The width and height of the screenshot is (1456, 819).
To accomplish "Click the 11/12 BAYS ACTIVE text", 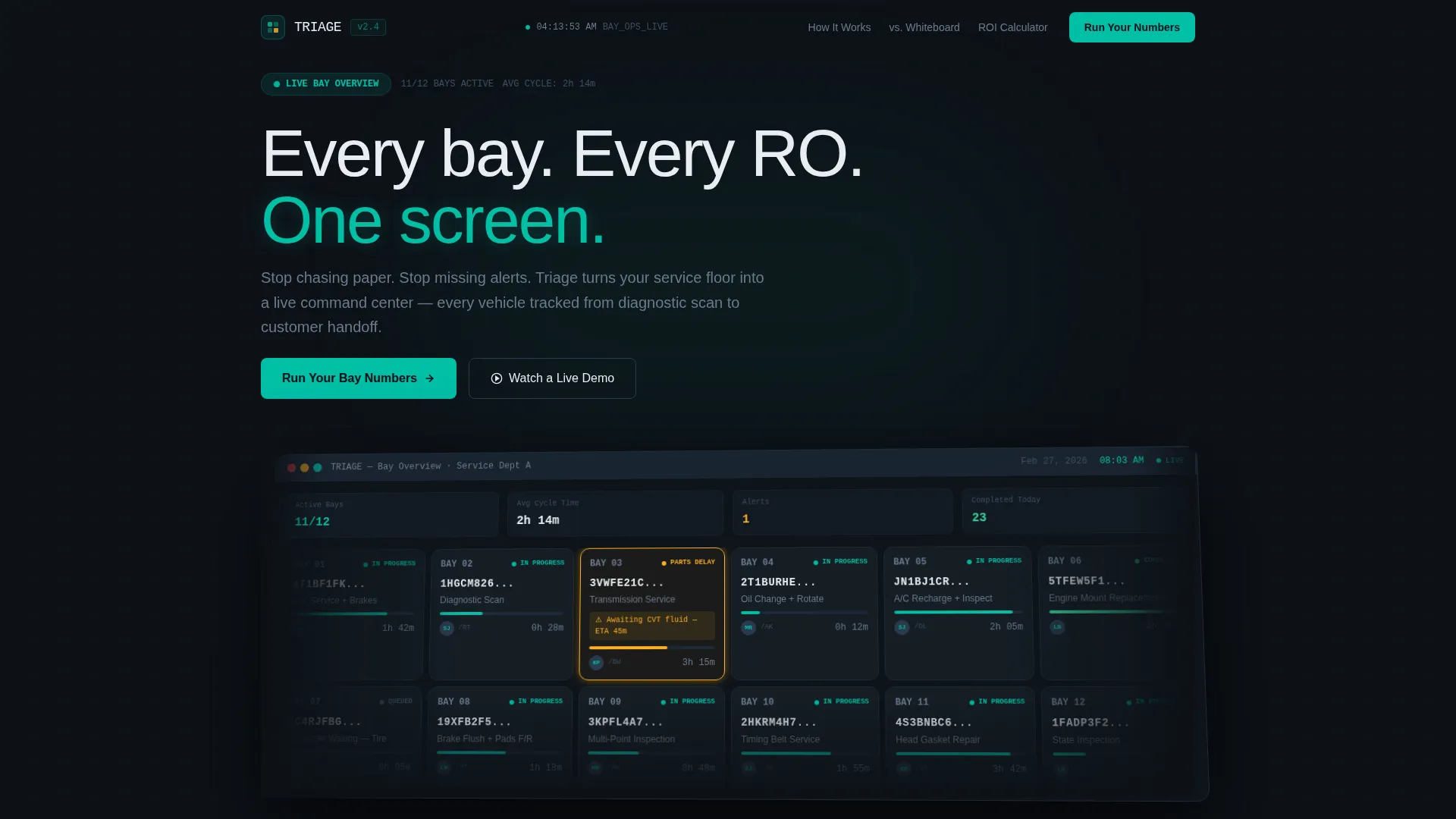I will pyautogui.click(x=447, y=83).
